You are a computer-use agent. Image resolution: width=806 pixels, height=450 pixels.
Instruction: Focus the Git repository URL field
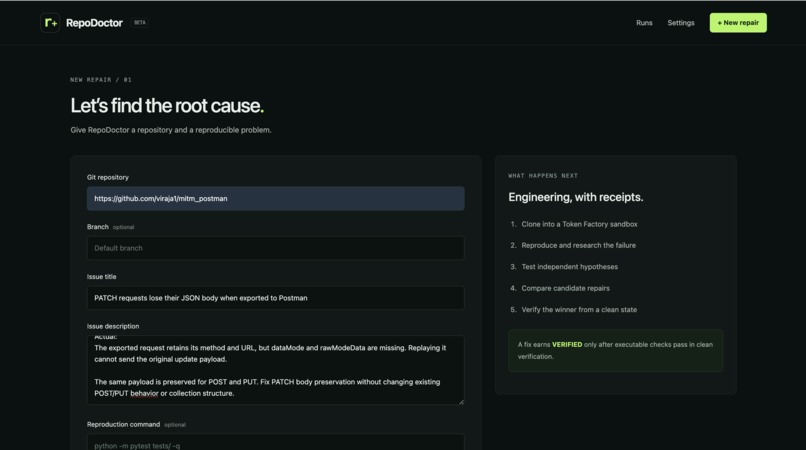click(276, 199)
